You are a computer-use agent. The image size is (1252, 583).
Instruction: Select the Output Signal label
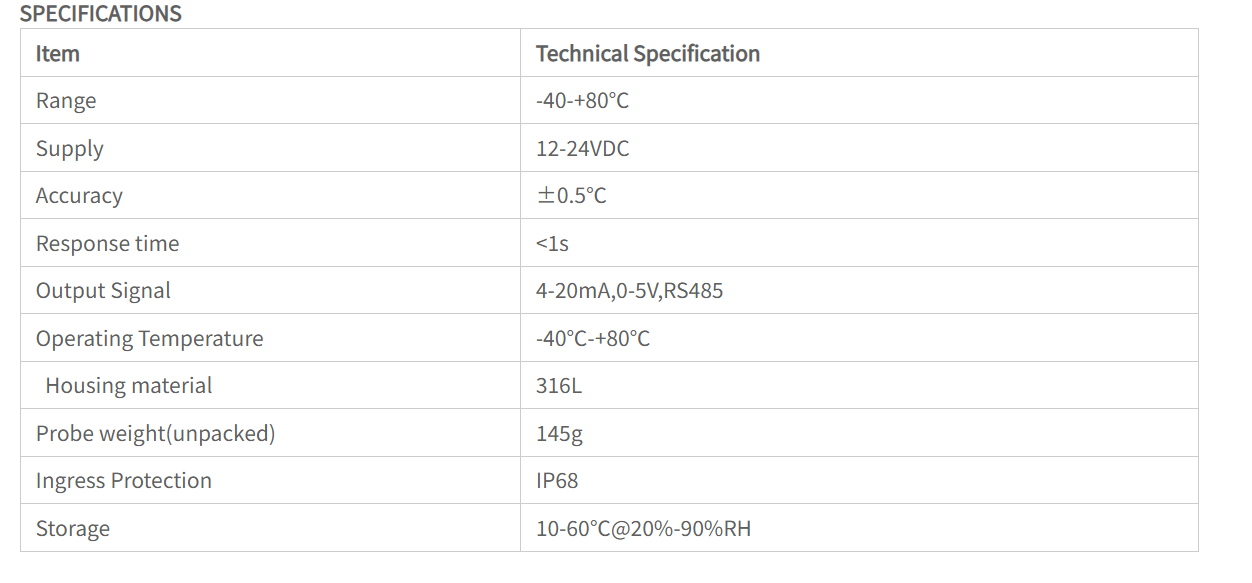pos(103,291)
